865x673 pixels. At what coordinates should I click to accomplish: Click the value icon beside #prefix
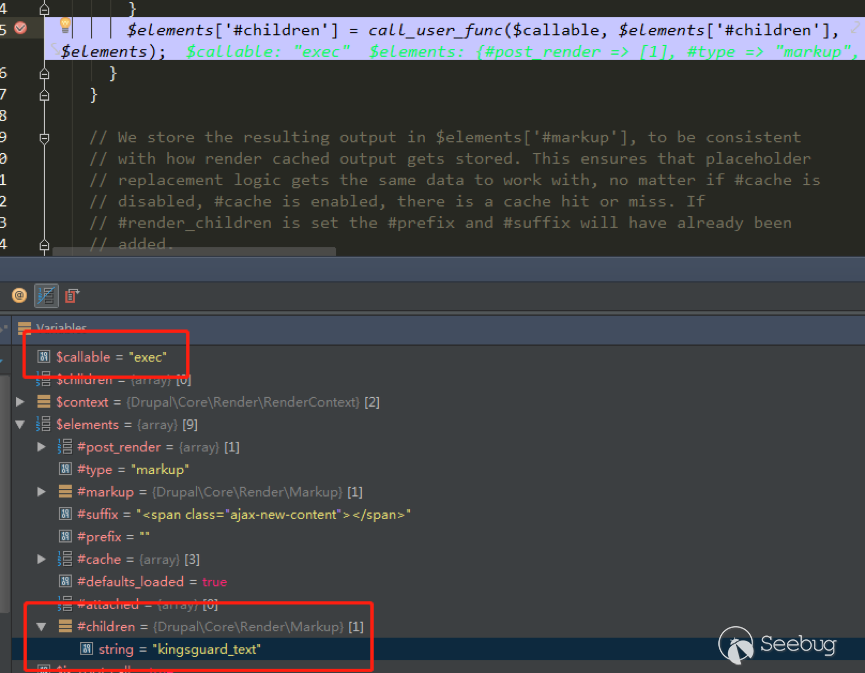click(x=65, y=537)
